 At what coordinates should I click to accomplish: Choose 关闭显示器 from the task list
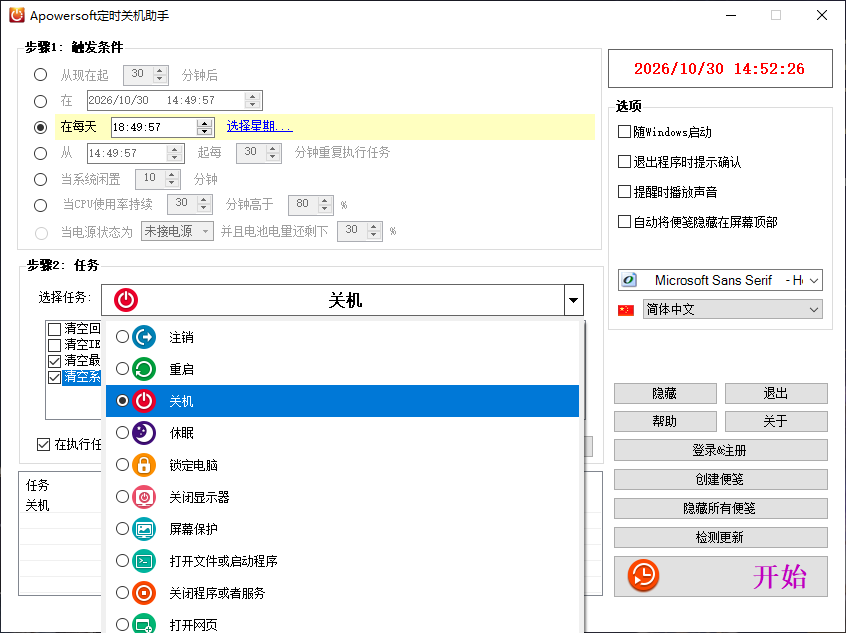click(x=342, y=497)
